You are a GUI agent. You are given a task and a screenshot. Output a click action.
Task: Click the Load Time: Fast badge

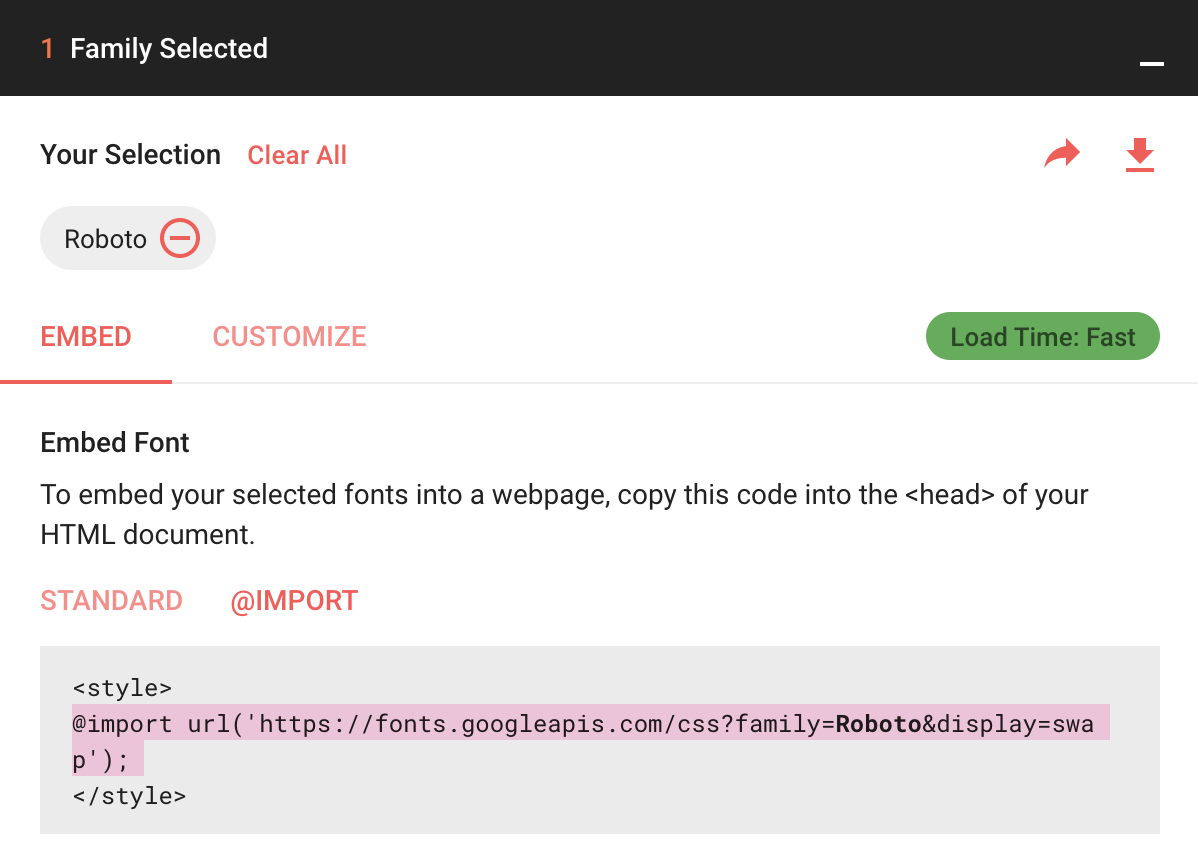click(x=1042, y=337)
